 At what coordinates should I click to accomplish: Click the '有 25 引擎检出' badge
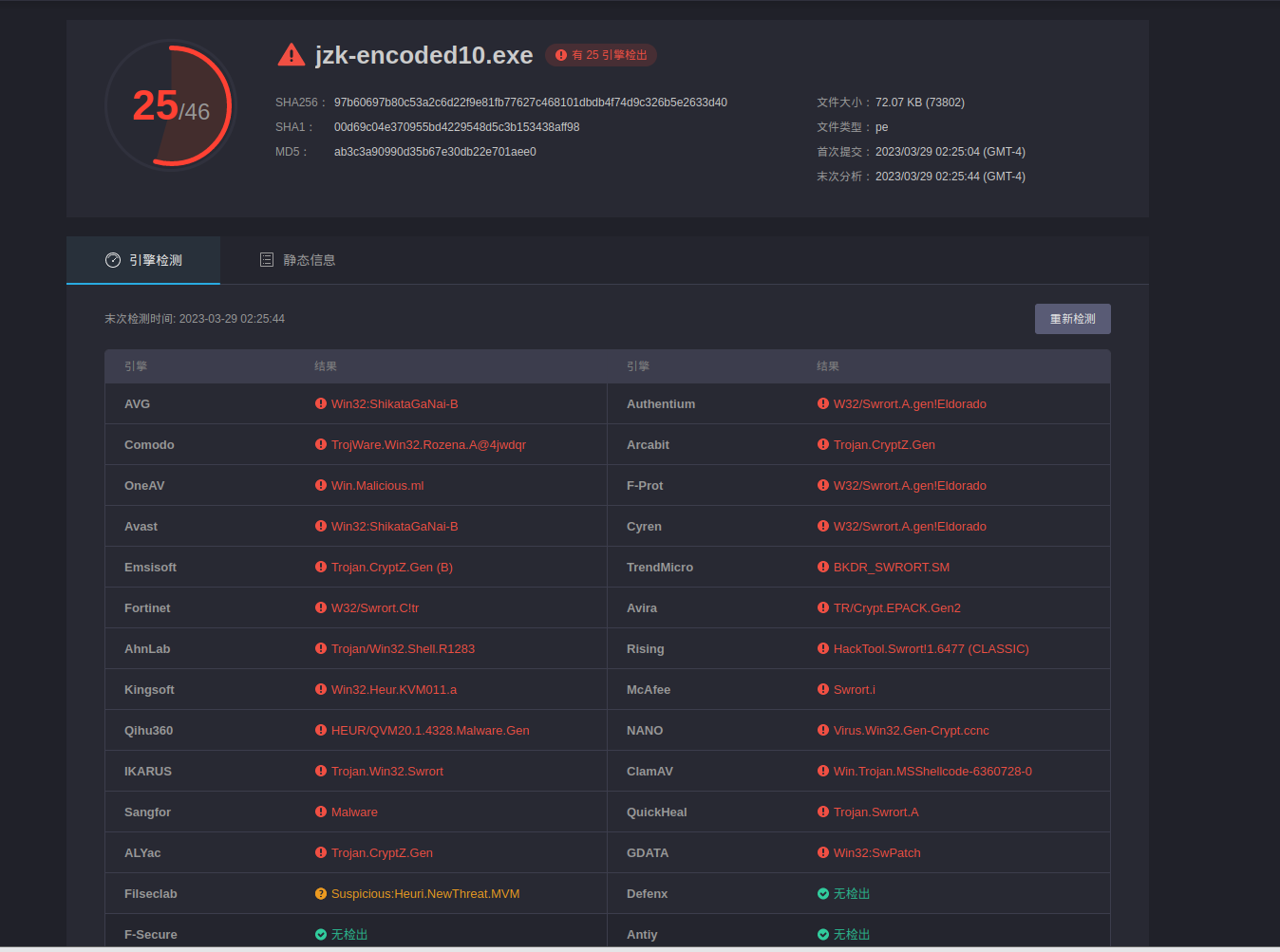pos(601,55)
